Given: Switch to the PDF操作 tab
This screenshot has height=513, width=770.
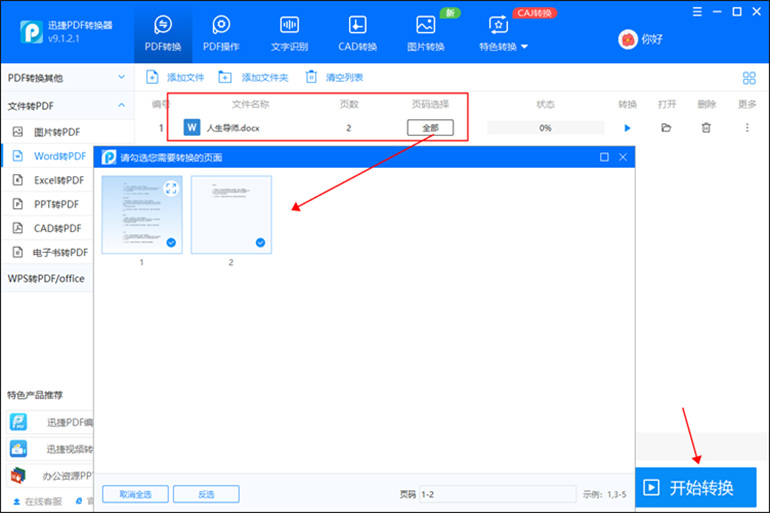Looking at the screenshot, I should (221, 33).
